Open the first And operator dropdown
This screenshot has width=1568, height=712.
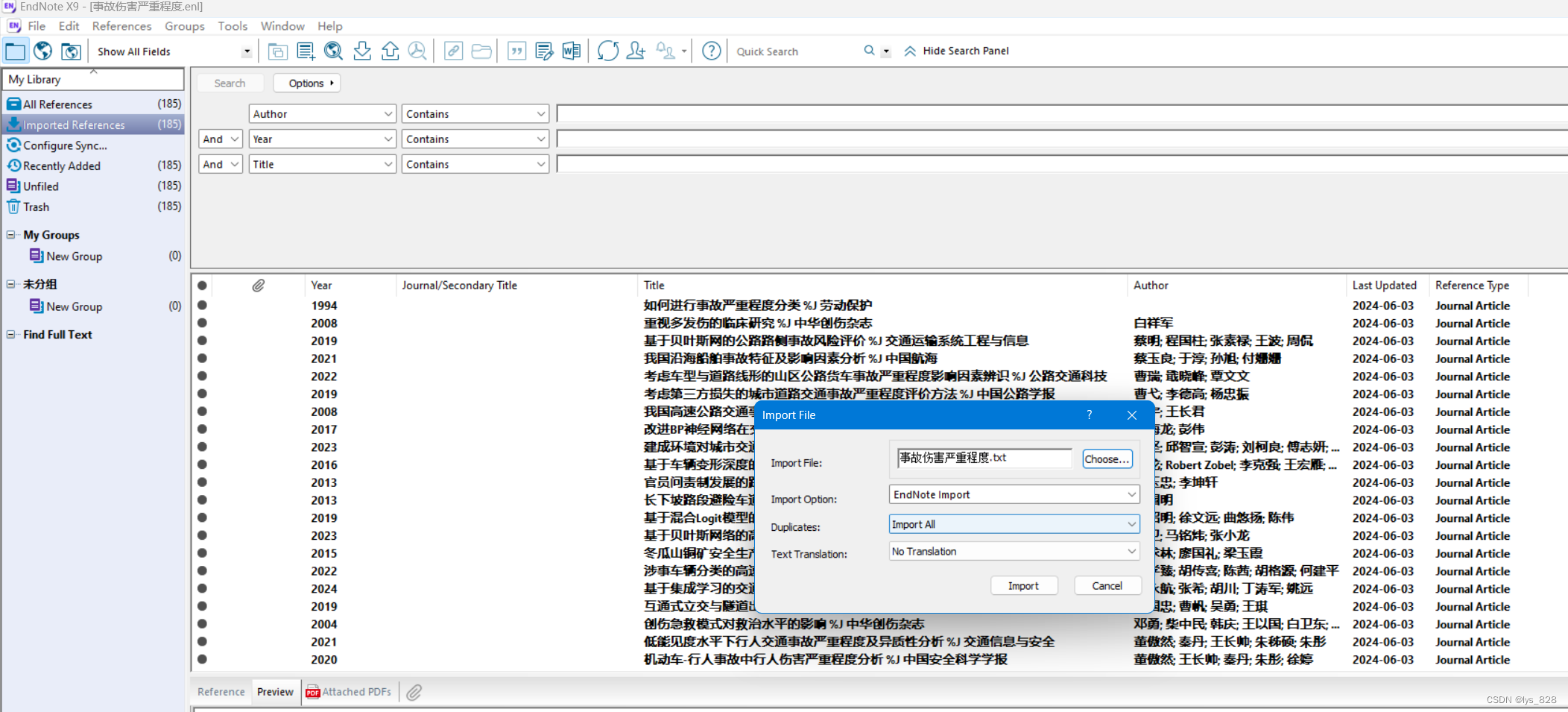(x=221, y=139)
